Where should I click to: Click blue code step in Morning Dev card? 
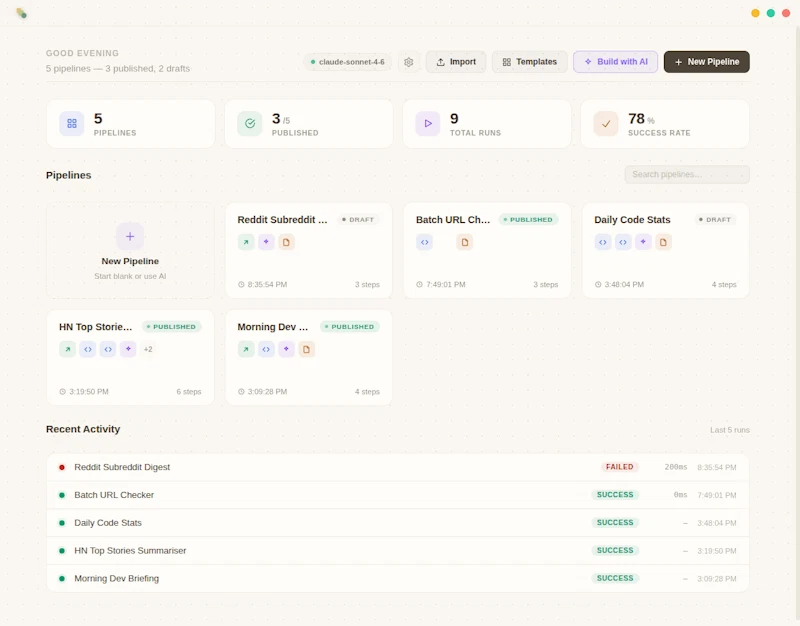point(266,349)
